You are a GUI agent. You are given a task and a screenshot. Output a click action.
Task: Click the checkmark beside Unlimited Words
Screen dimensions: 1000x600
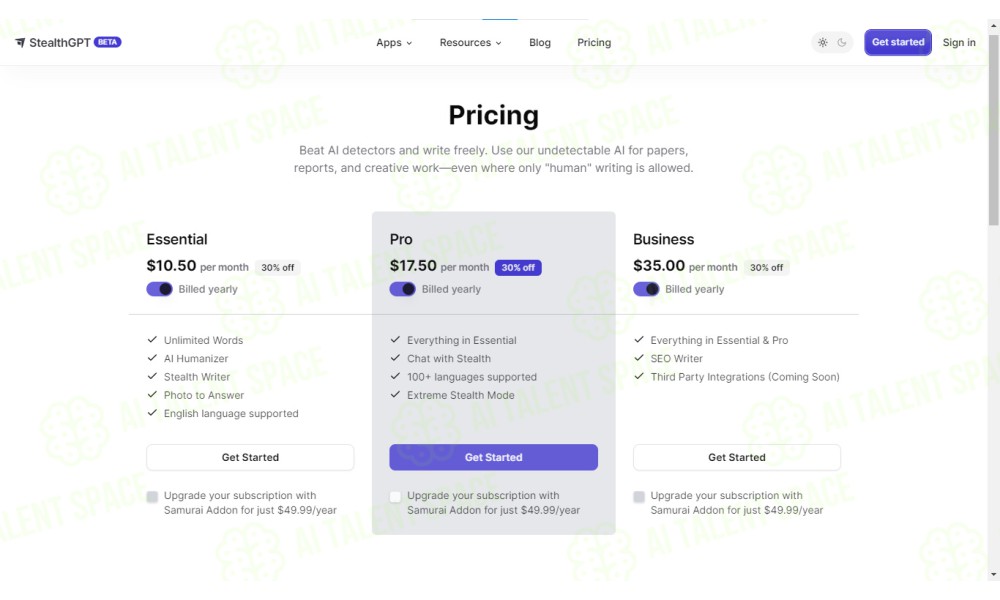pyautogui.click(x=152, y=340)
